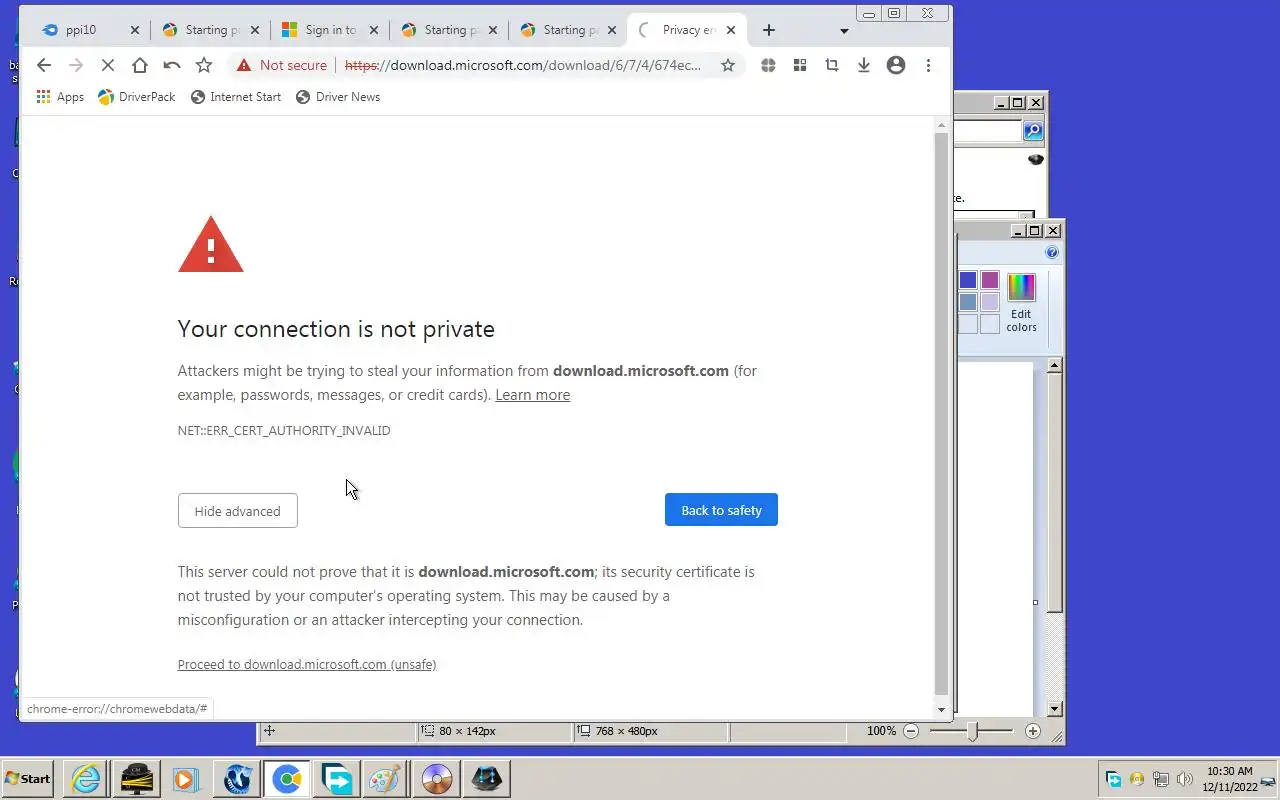Click the Not secure warning icon
This screenshot has width=1280, height=800.
pyautogui.click(x=244, y=65)
